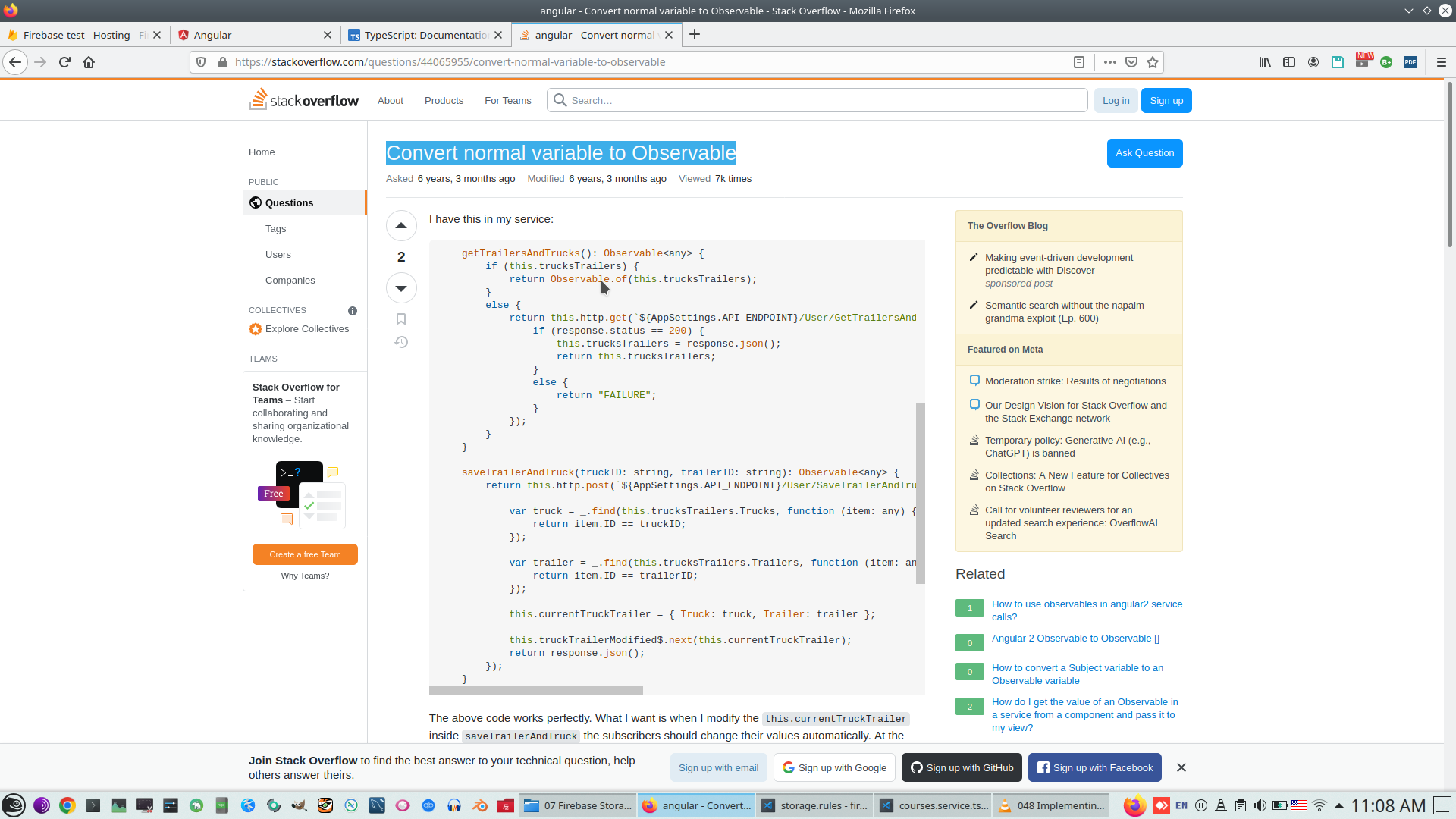Image resolution: width=1456 pixels, height=819 pixels.
Task: Open Products menu in header
Action: (444, 101)
